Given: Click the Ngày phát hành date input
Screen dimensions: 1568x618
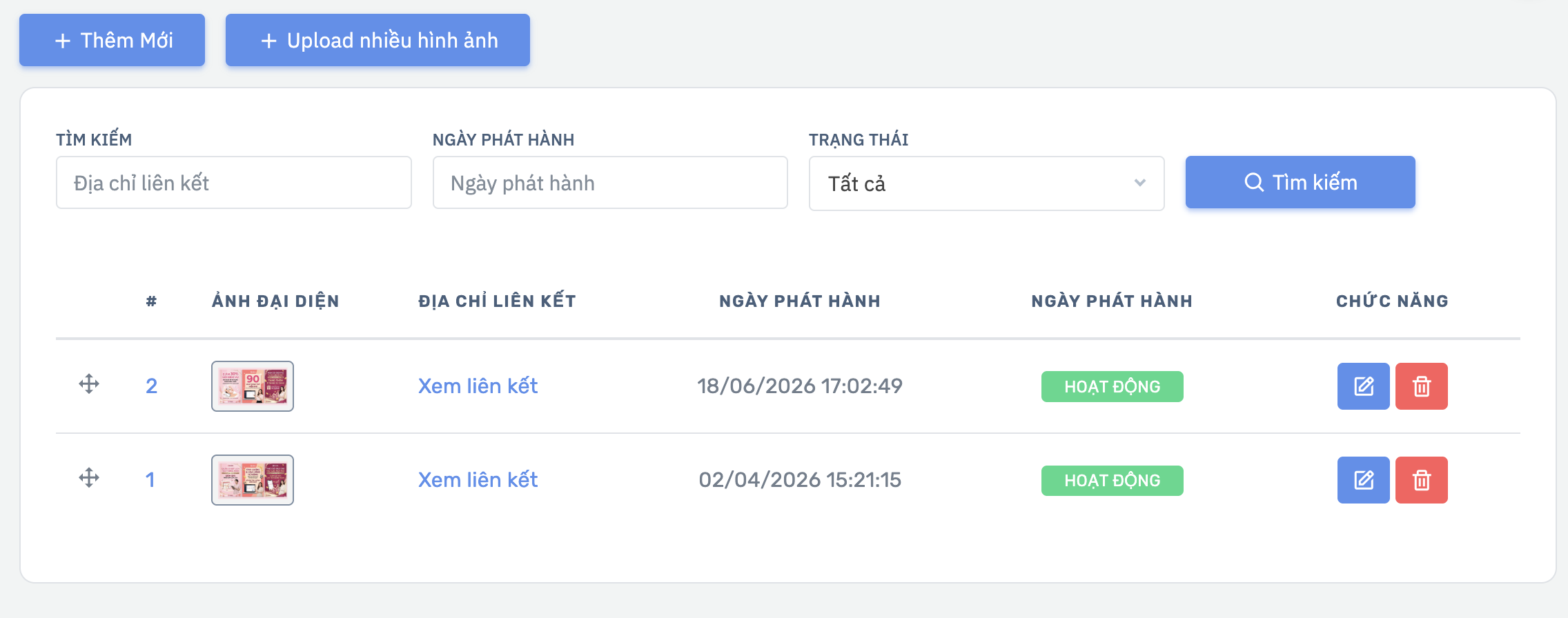Looking at the screenshot, I should pos(610,183).
